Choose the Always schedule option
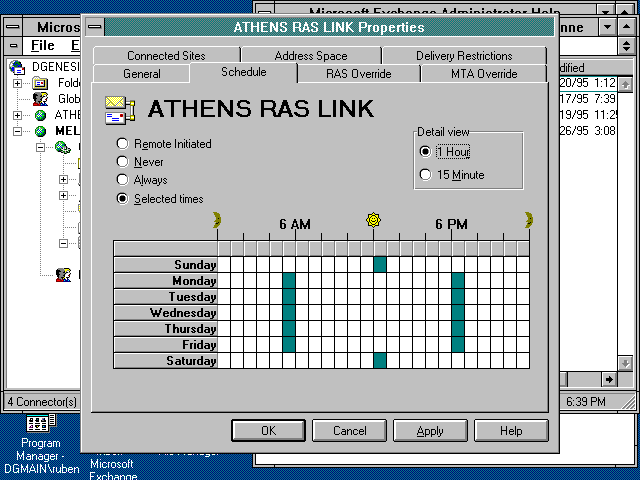 pyautogui.click(x=142, y=180)
